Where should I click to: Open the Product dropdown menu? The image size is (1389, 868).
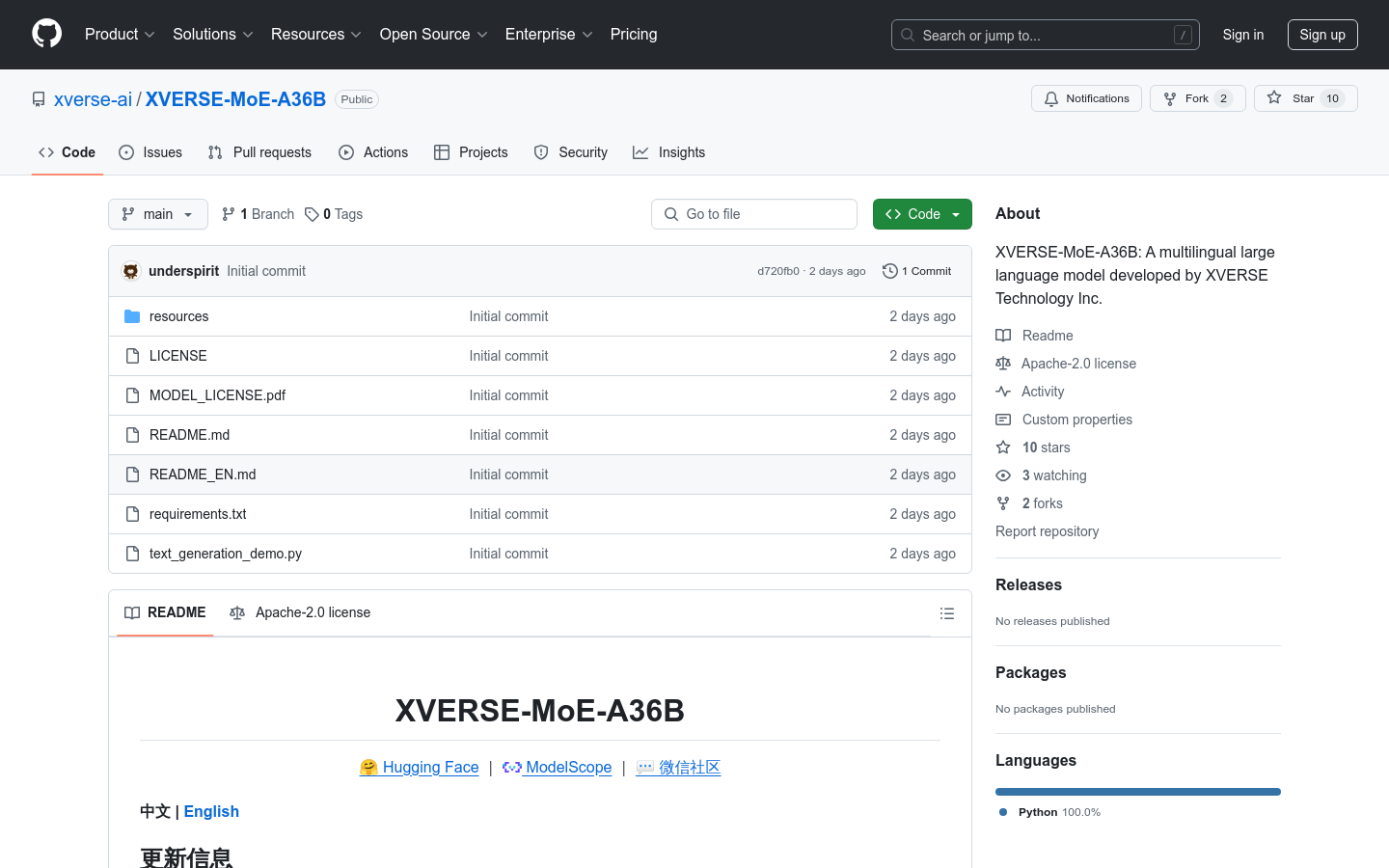(x=120, y=35)
